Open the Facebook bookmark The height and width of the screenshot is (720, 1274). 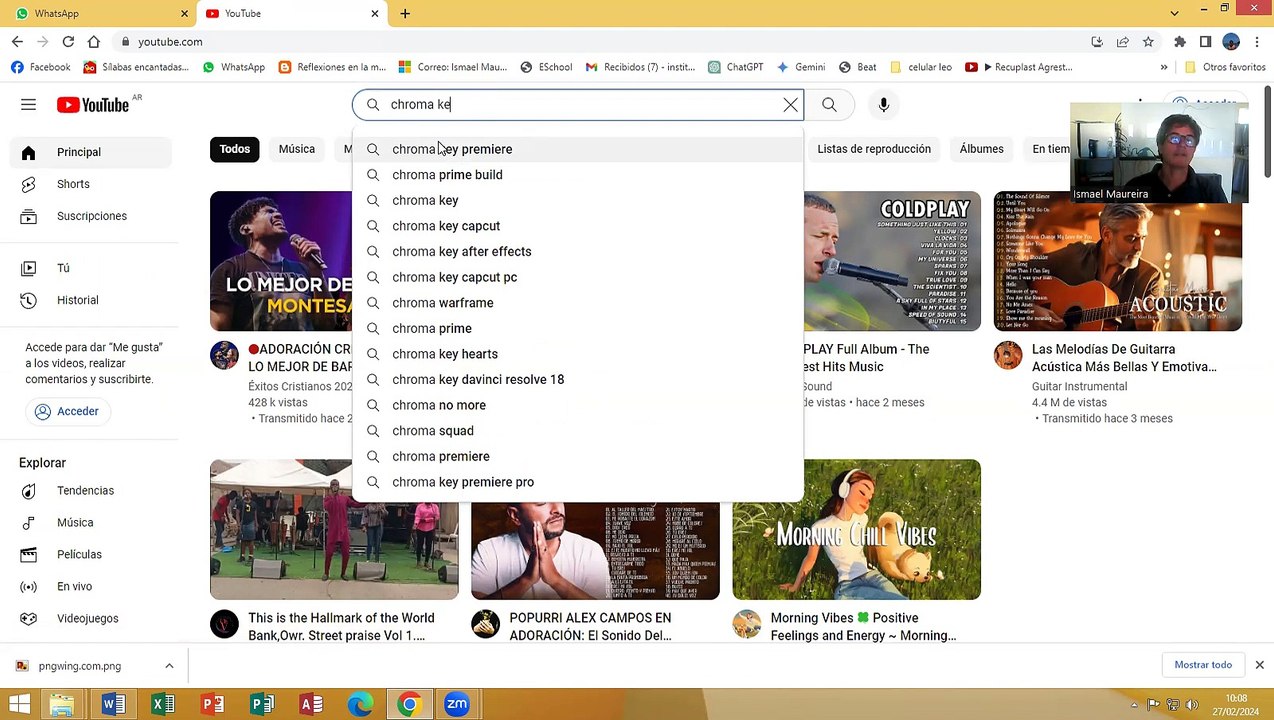coord(40,67)
